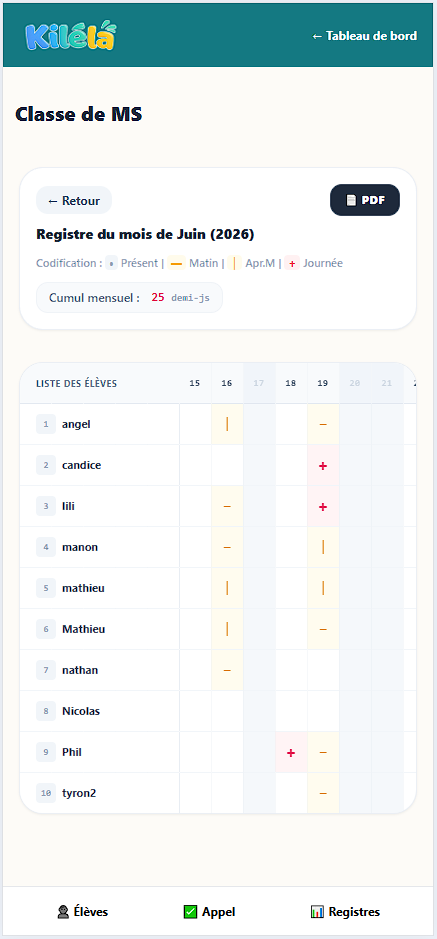
Task: Click the Cumul mensuel 25 demi-js badge
Action: coord(129,298)
